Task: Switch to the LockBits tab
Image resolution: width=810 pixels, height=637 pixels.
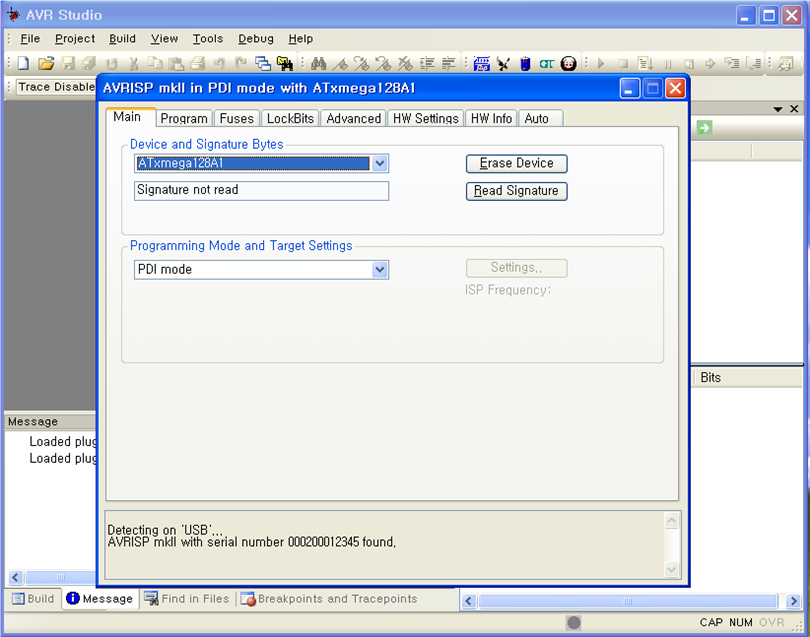Action: [x=290, y=119]
